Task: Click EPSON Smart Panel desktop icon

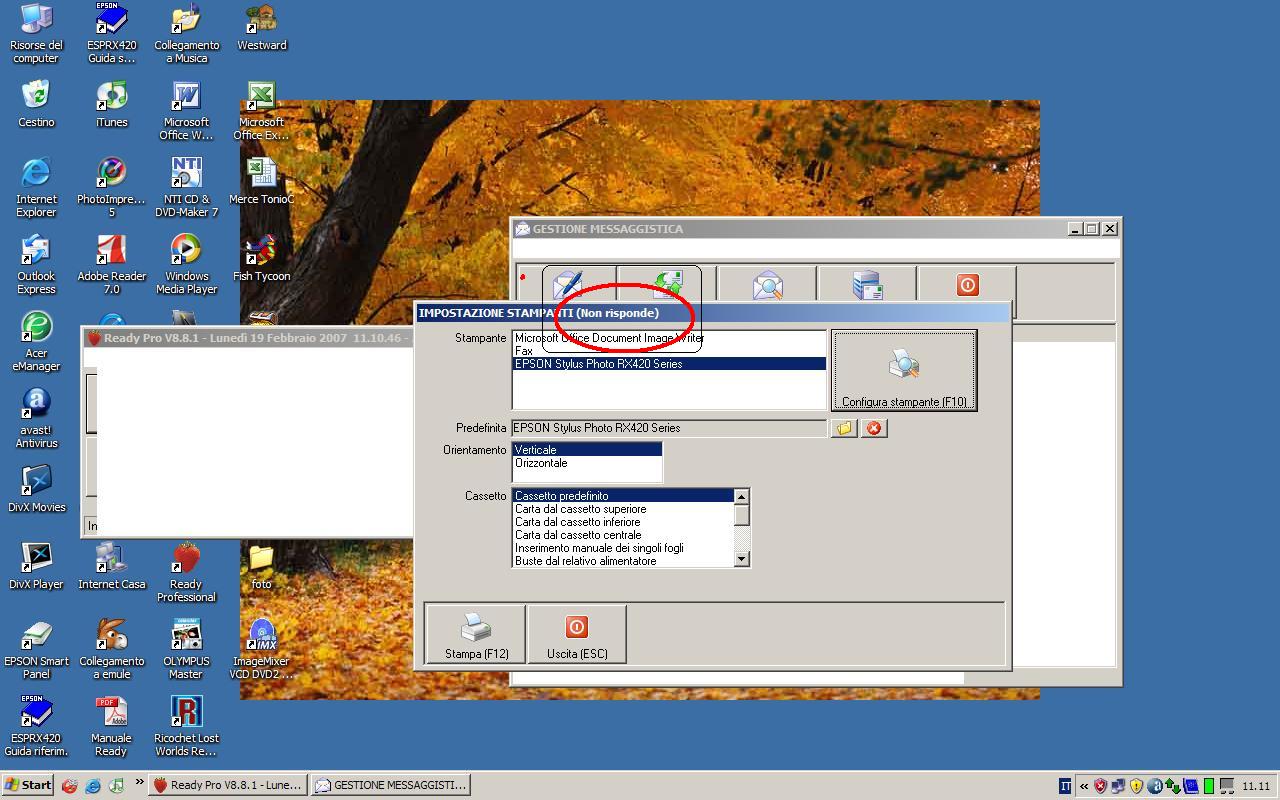Action: (x=36, y=649)
